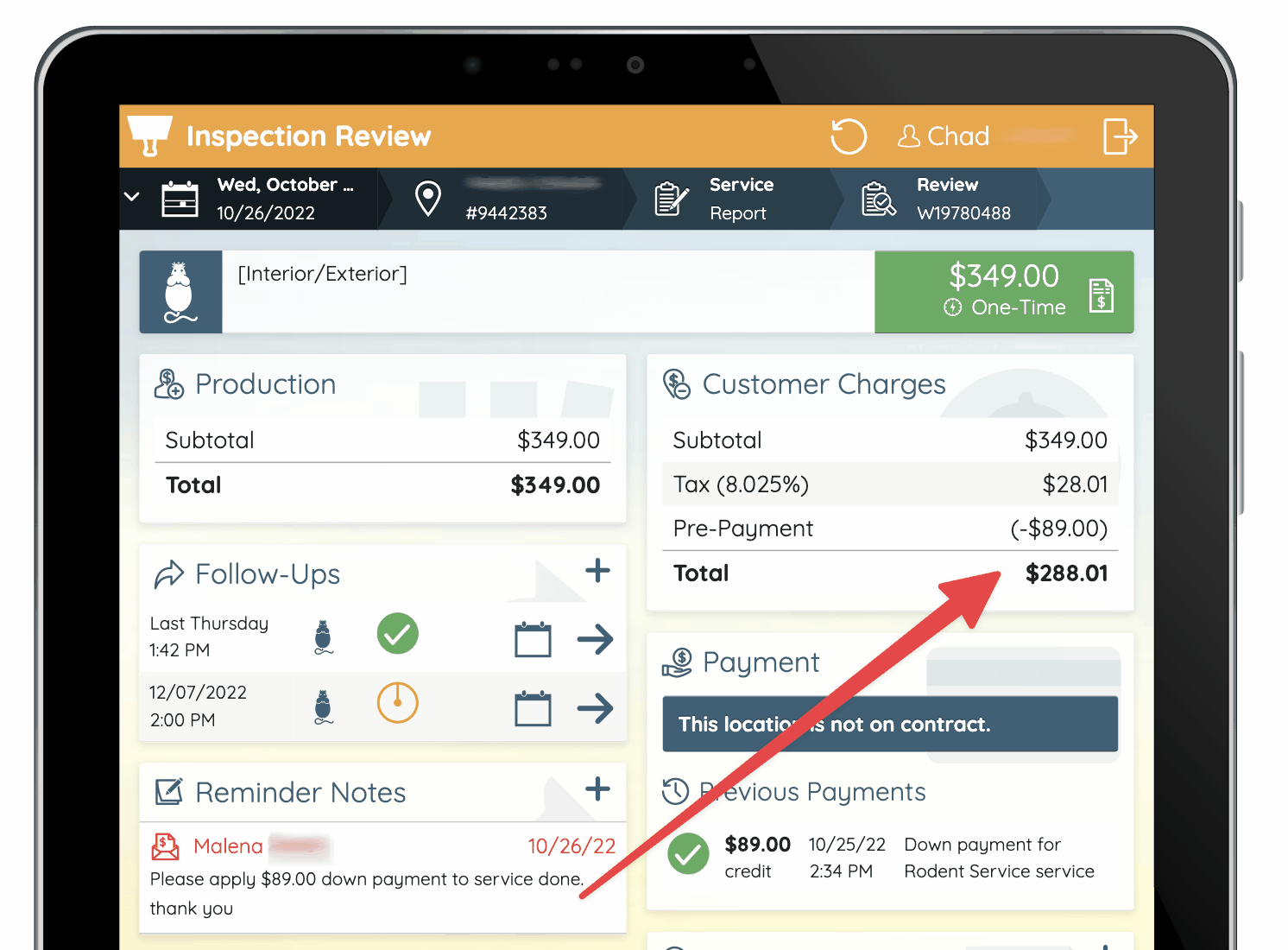Add a new follow-up with plus icon
Viewport: 1288px width, 950px height.
(597, 570)
